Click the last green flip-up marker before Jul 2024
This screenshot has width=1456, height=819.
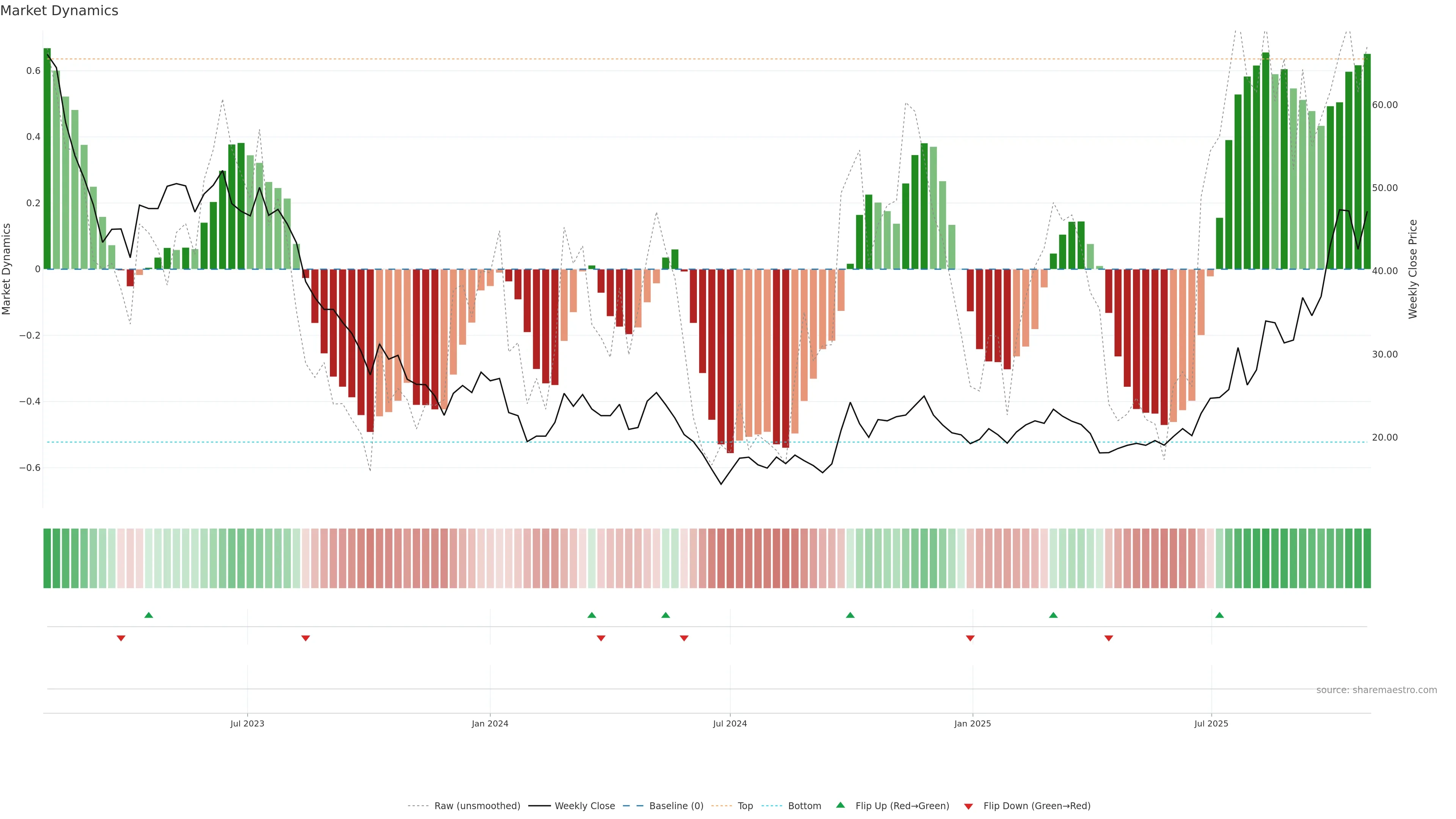665,615
